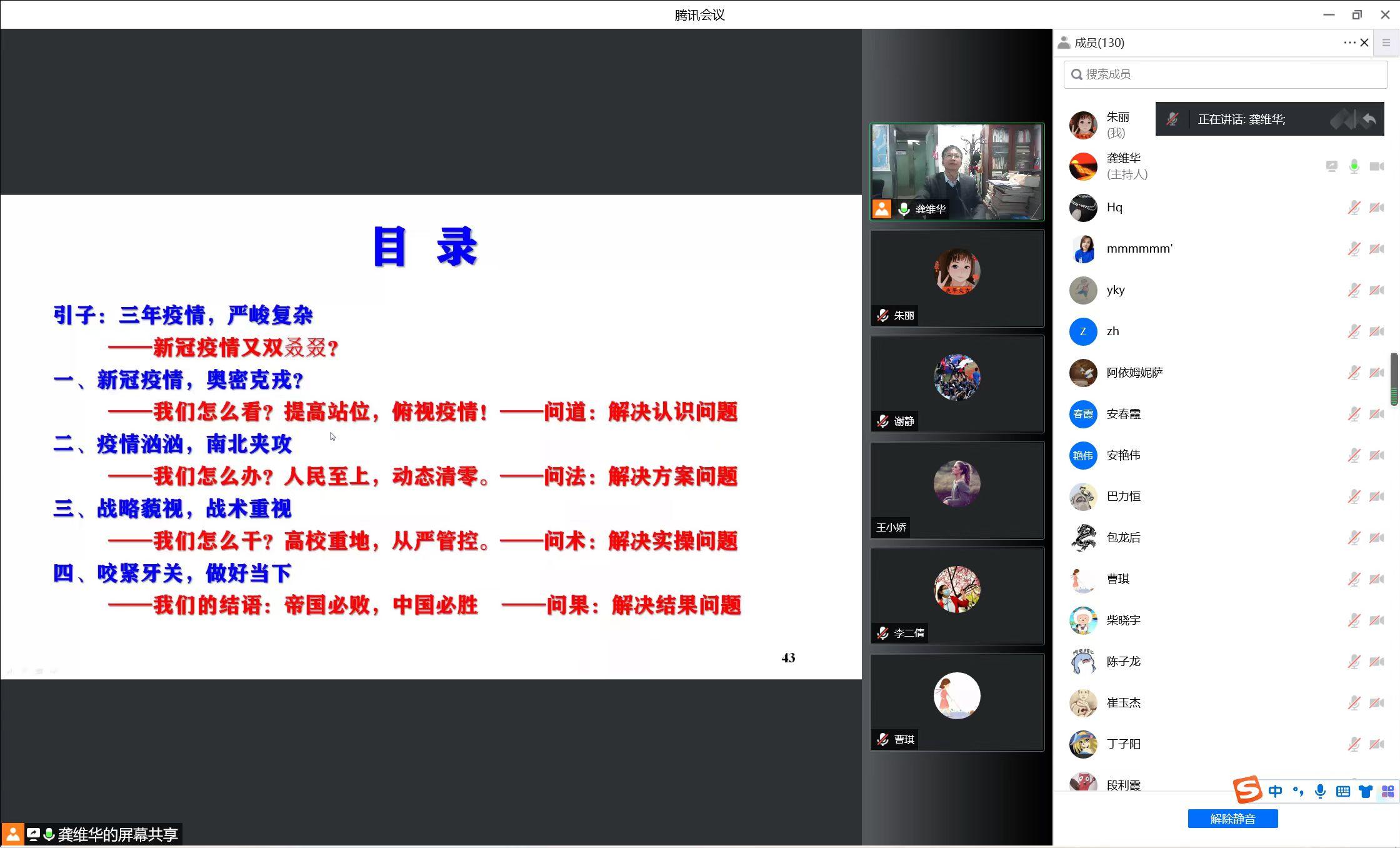Click 龚维华's green microphone icon in list

pyautogui.click(x=1354, y=166)
